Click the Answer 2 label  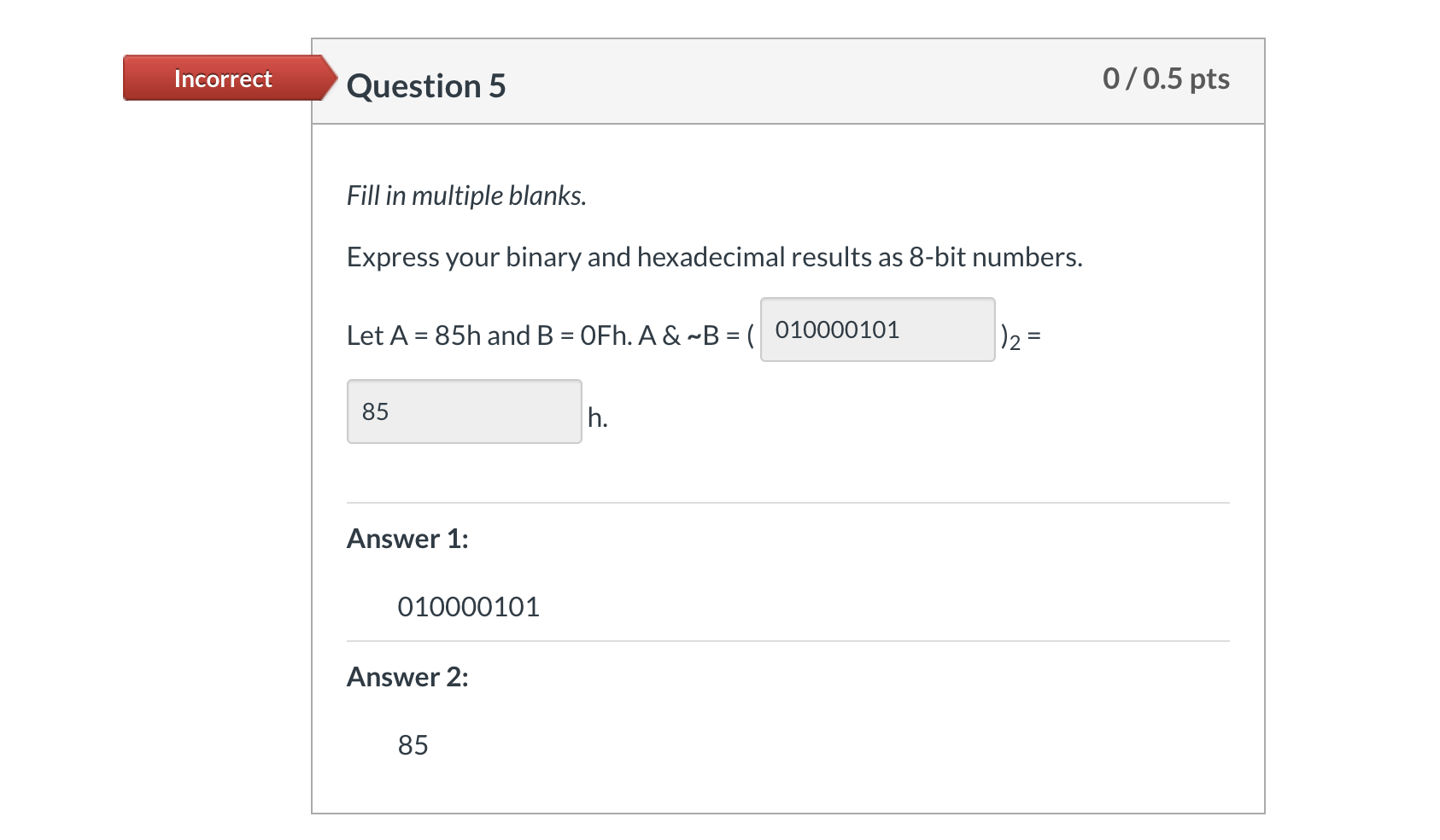408,677
